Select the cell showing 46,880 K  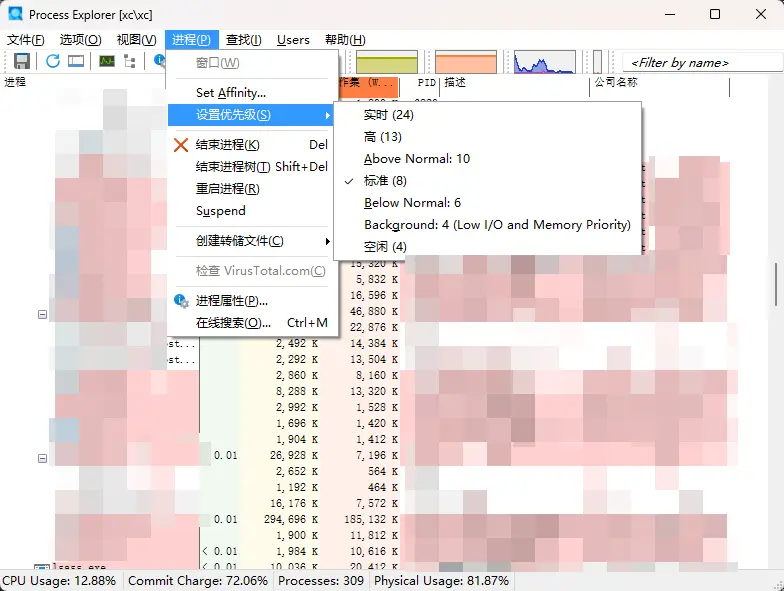[374, 312]
